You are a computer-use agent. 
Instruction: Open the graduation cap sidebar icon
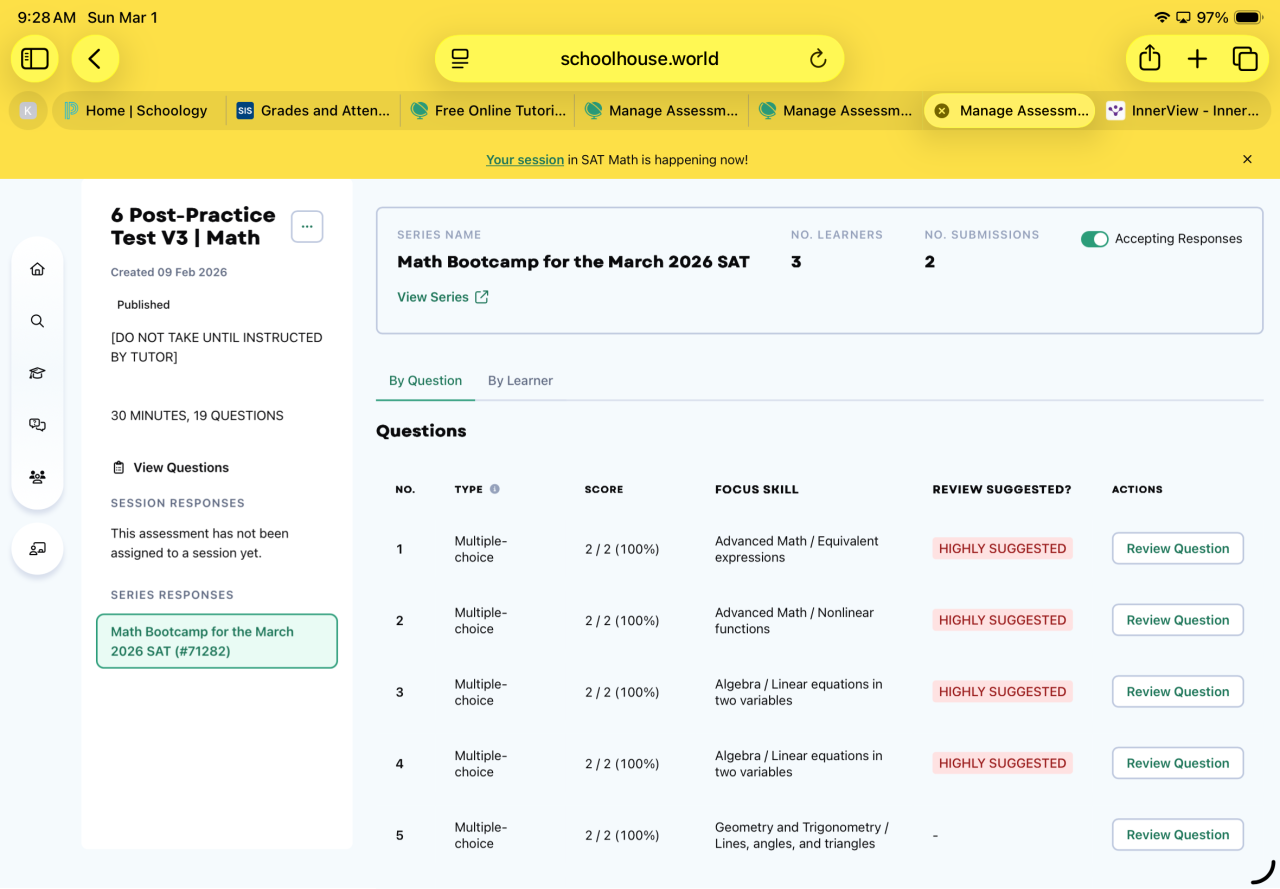(x=37, y=373)
